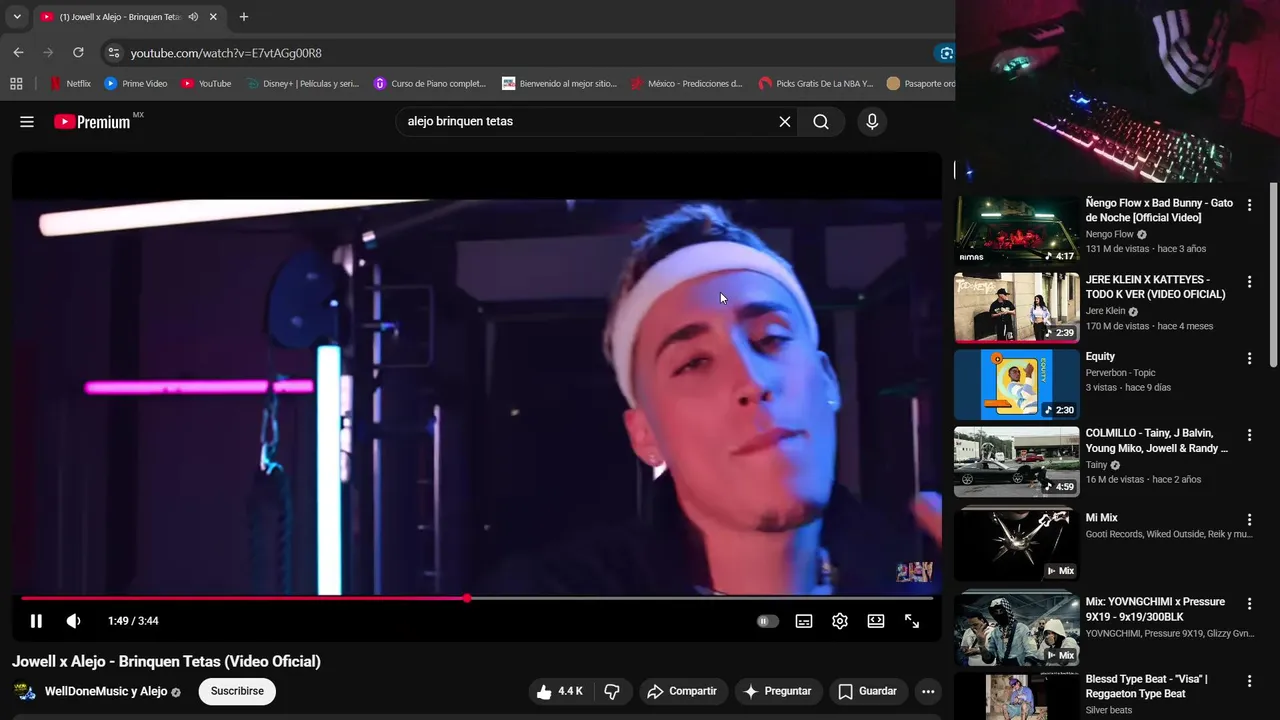Open options for YOVNGCHIMI mix
The width and height of the screenshot is (1280, 720).
click(1249, 604)
